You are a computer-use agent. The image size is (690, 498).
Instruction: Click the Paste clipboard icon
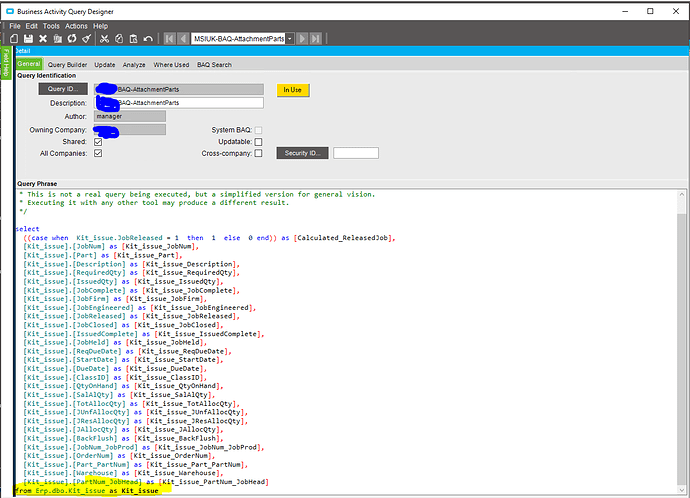click(x=133, y=39)
